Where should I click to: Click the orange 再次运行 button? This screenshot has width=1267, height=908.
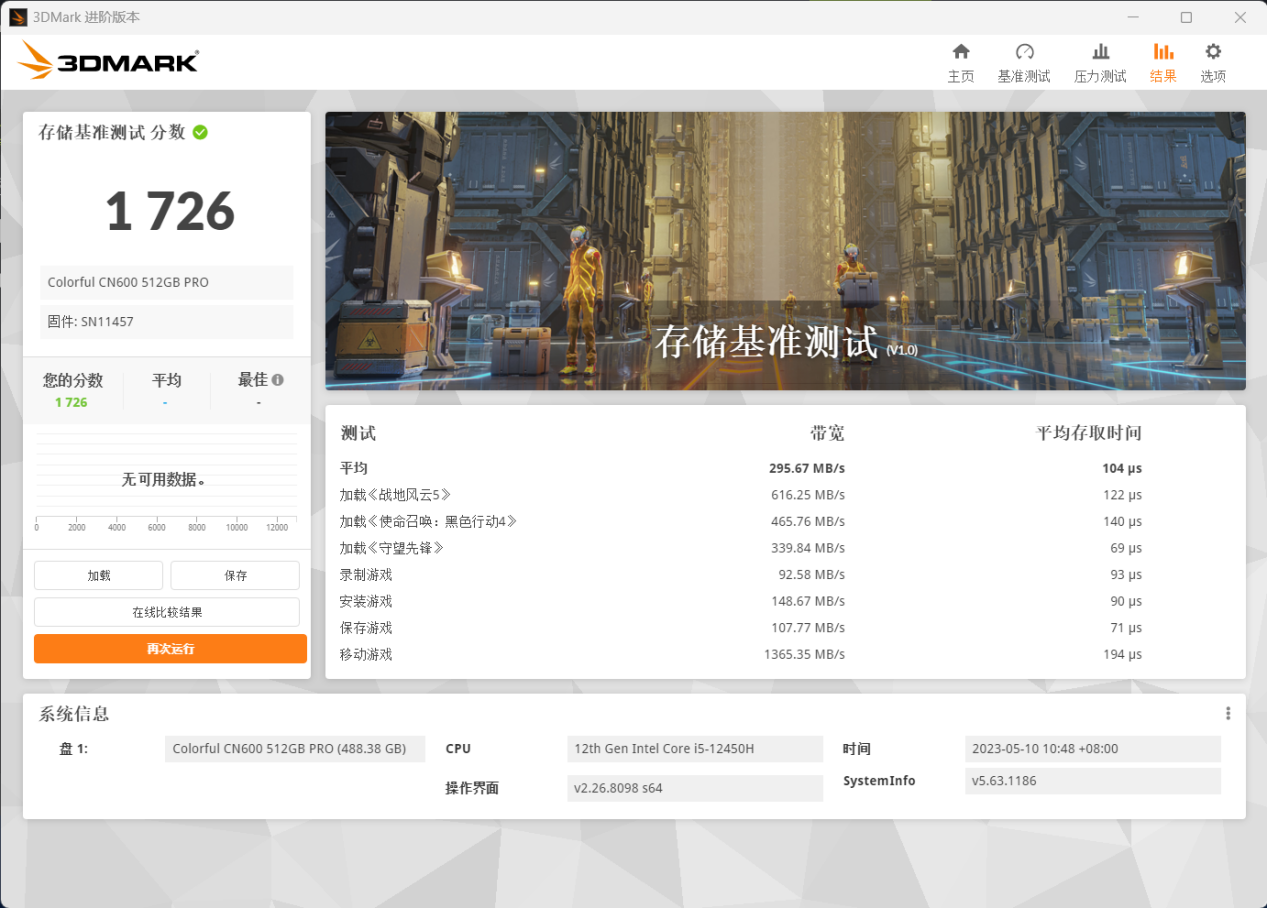[x=170, y=649]
